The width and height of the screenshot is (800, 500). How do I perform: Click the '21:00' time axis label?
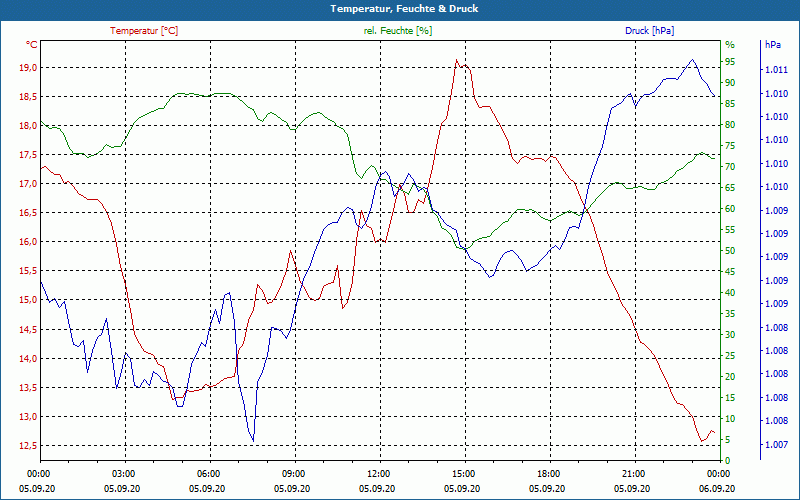[632, 474]
